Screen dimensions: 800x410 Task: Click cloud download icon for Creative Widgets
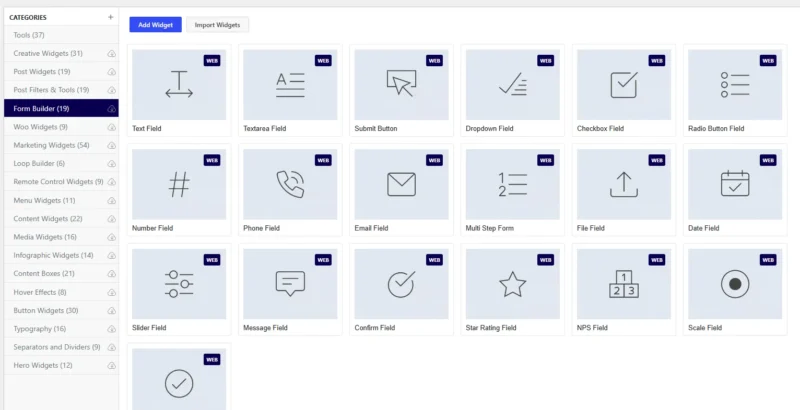click(x=111, y=54)
